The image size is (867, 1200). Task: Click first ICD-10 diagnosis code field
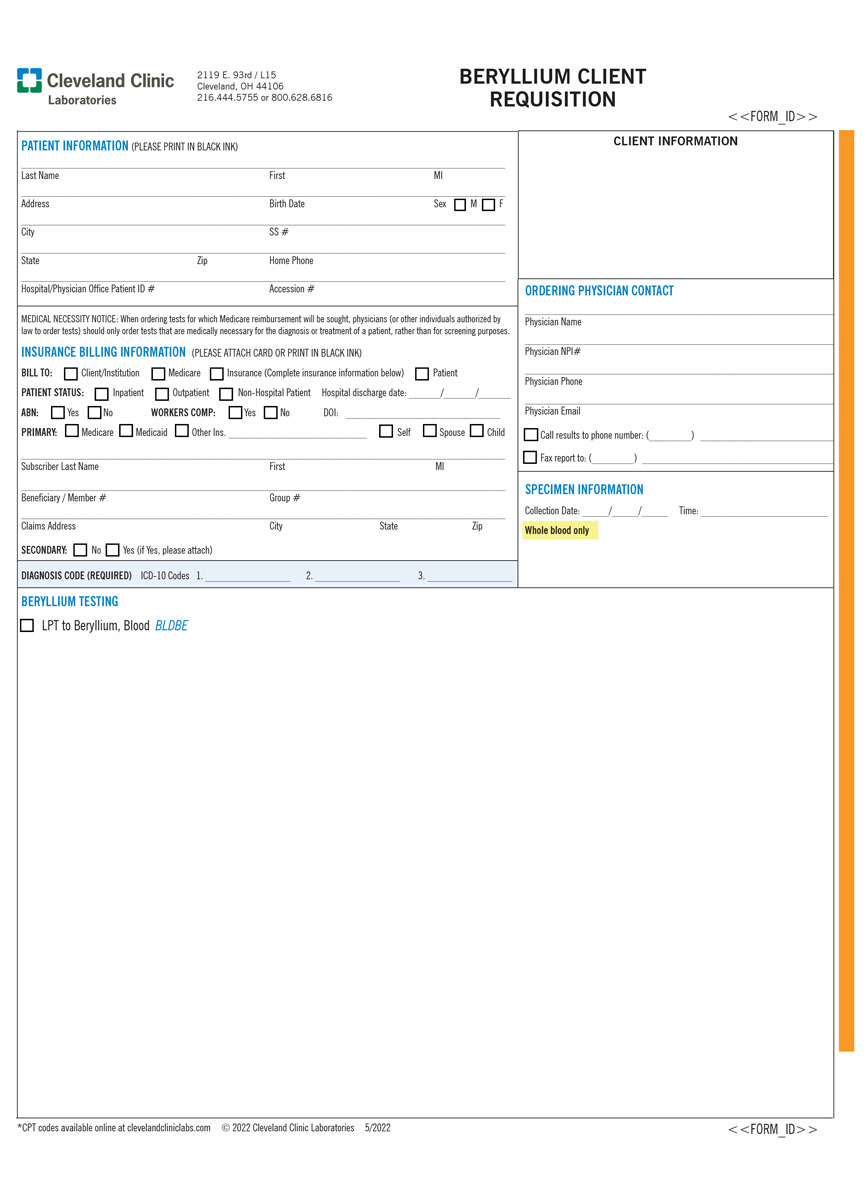coord(247,576)
